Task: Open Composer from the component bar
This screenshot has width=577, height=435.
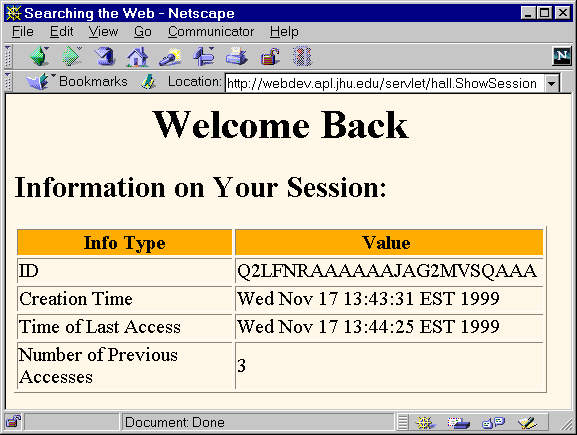Action: coord(527,422)
